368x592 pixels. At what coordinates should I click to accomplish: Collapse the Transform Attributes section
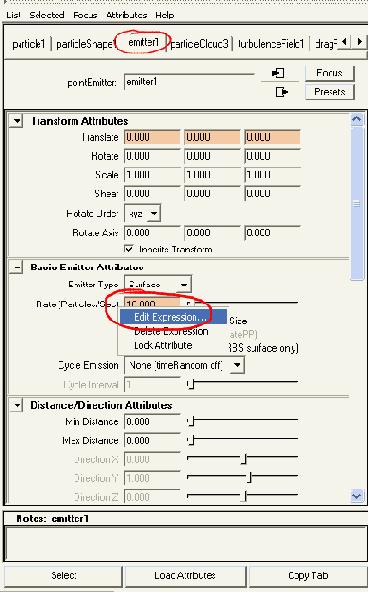pyautogui.click(x=17, y=121)
